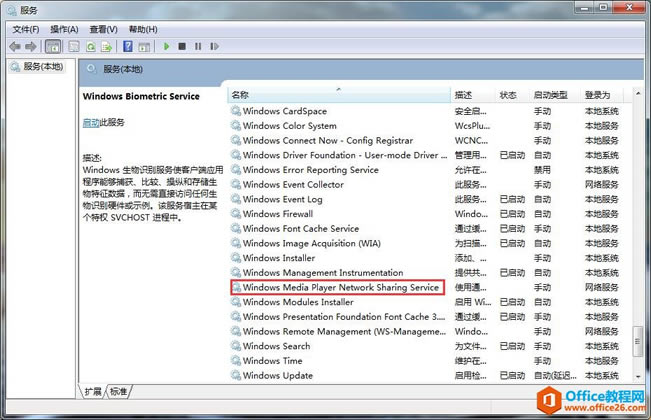Click gear icon beside Windows Update

click(236, 376)
